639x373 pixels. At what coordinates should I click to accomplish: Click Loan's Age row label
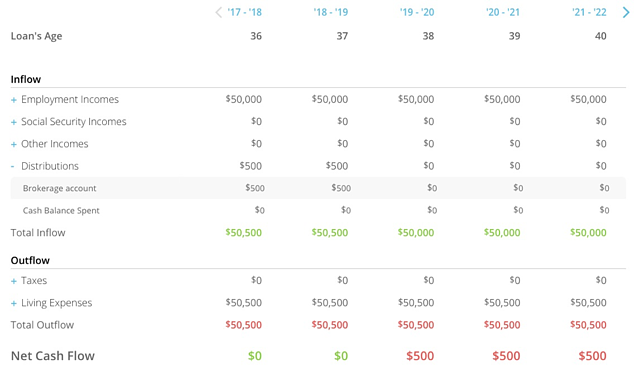(36, 36)
